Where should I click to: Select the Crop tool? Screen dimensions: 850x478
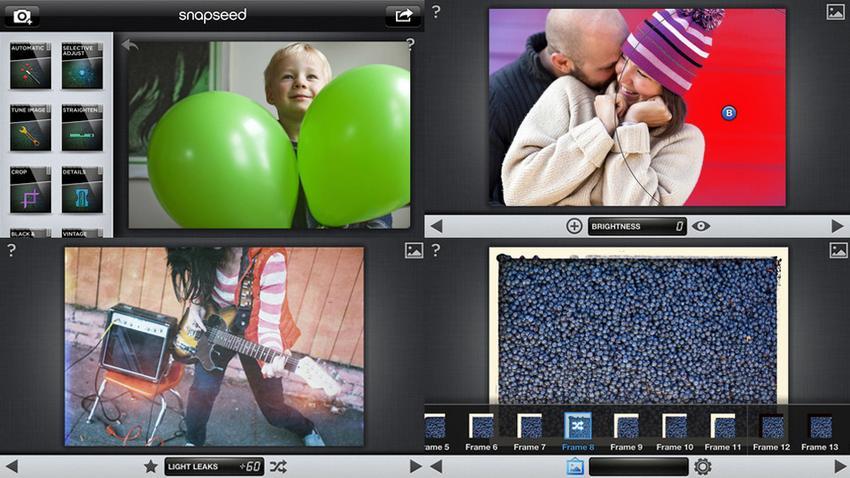pyautogui.click(x=30, y=190)
